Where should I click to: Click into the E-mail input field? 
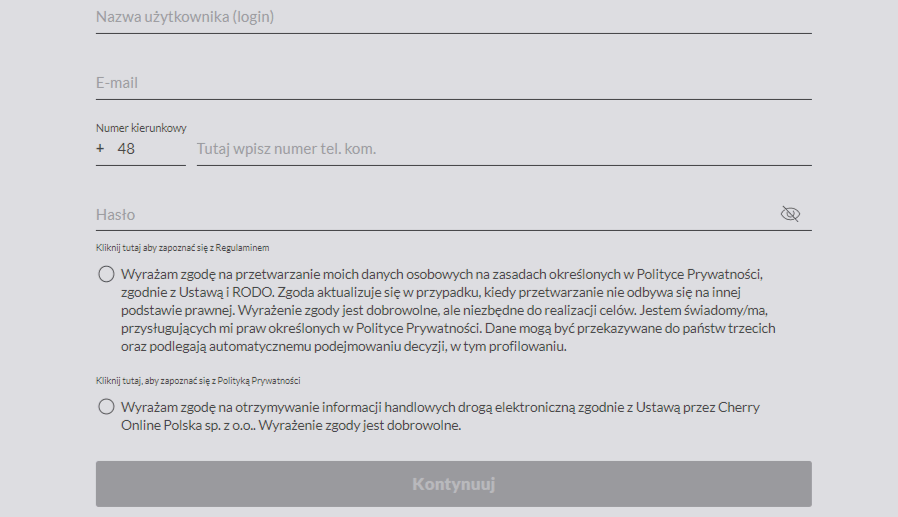tap(454, 83)
